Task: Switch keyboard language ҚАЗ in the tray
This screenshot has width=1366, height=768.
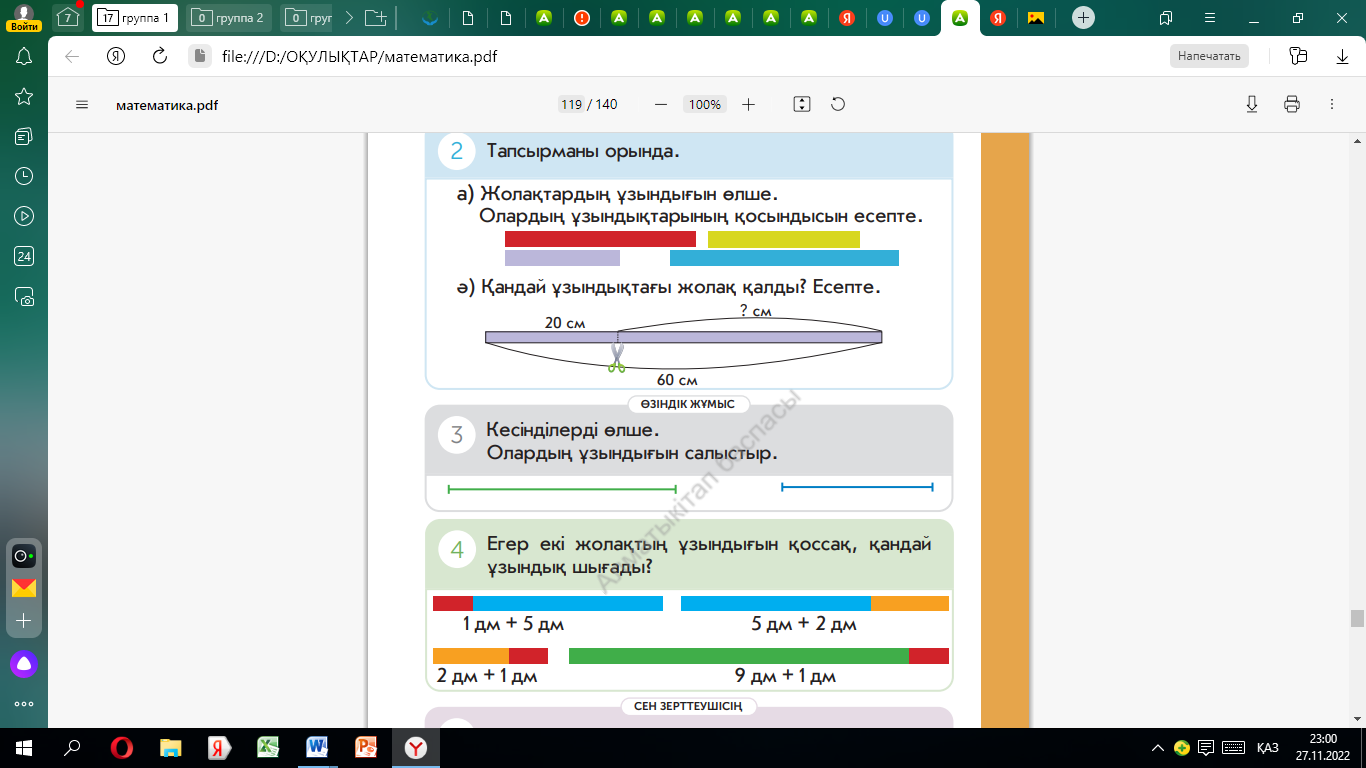Action: (1268, 748)
